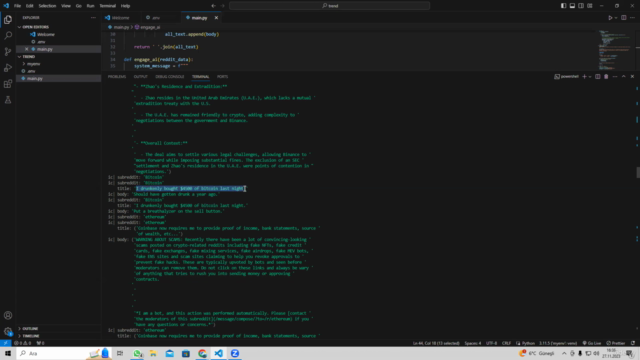
Task: Open the new terminal profile dropdown
Action: 590,77
